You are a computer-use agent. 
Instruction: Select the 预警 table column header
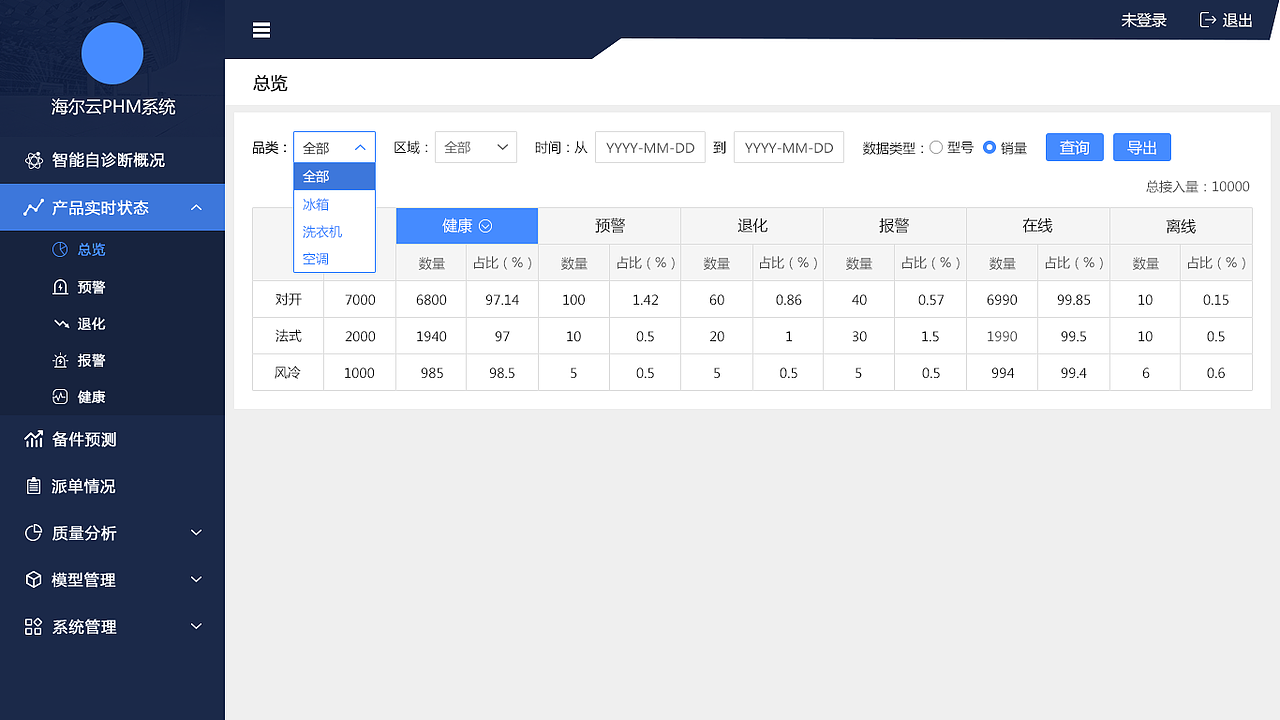610,226
